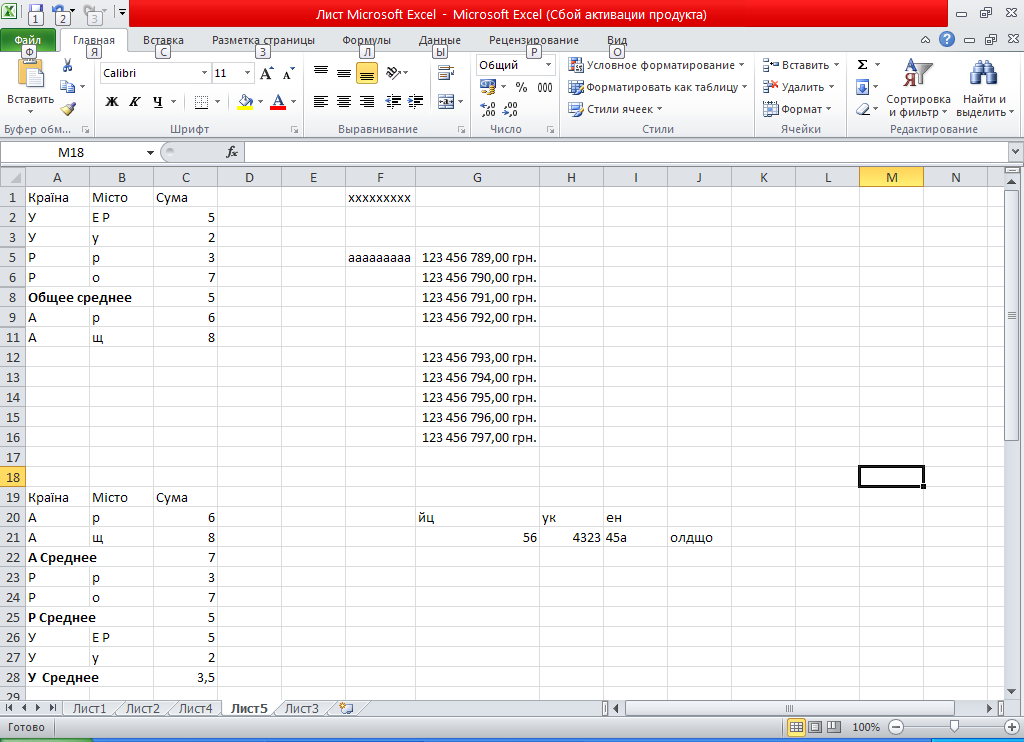Click the Fill down icon
1024x742 pixels.
click(x=862, y=87)
